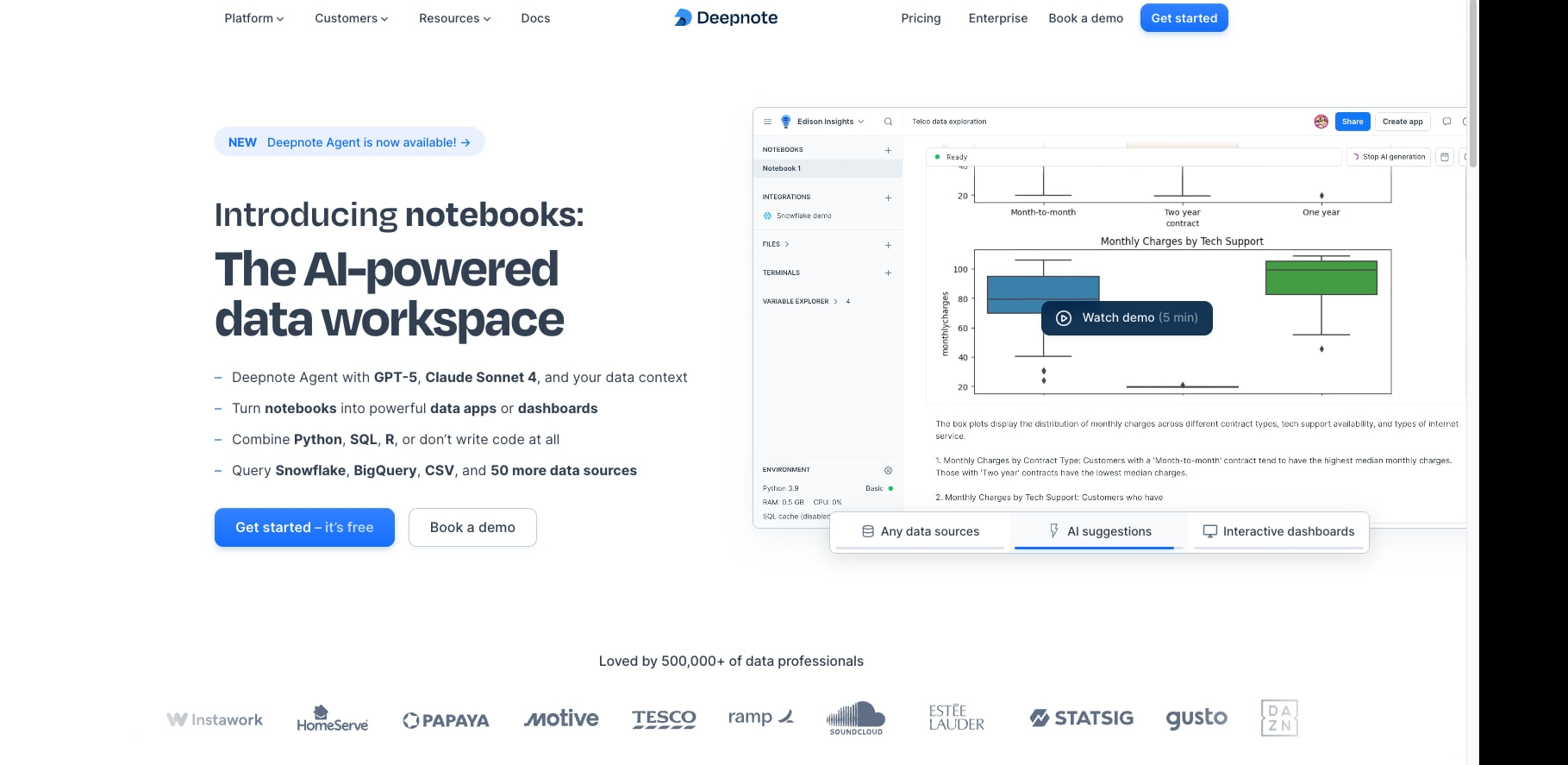Click Get started – it's free button

[304, 527]
